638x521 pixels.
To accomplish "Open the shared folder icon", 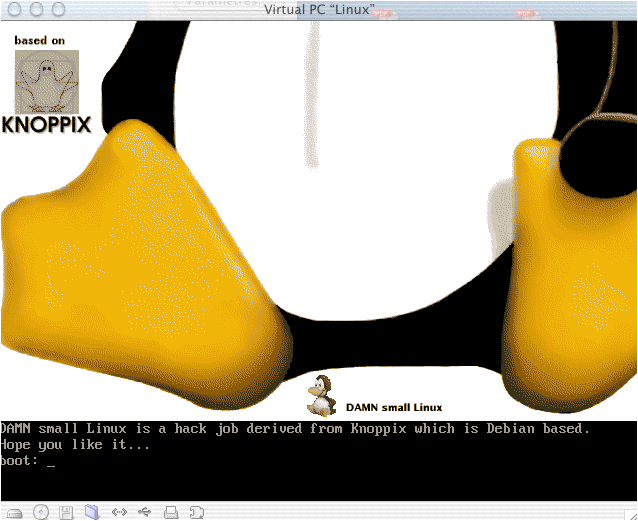I will tap(92, 512).
